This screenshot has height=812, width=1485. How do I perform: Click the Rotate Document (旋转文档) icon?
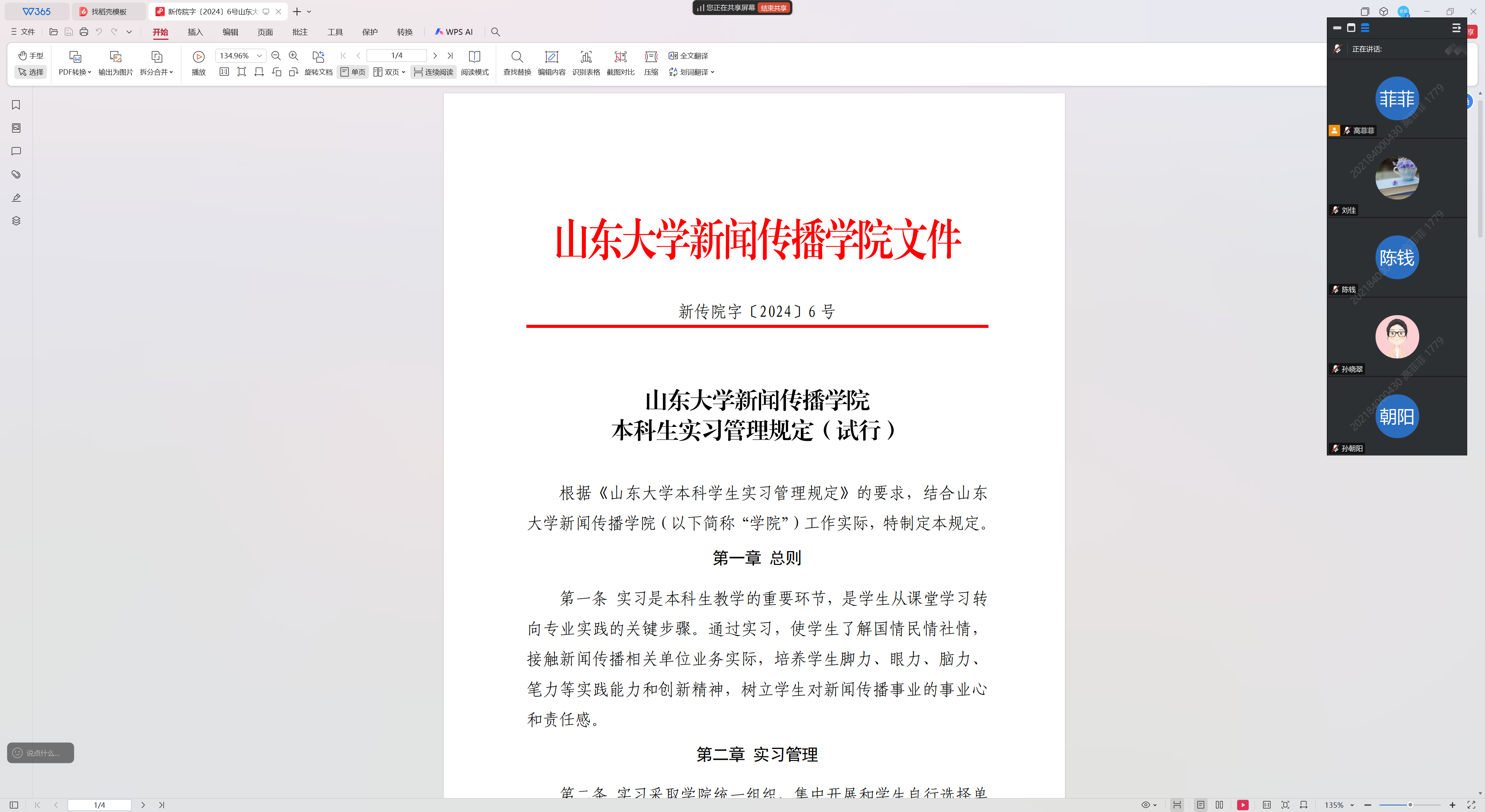click(318, 56)
